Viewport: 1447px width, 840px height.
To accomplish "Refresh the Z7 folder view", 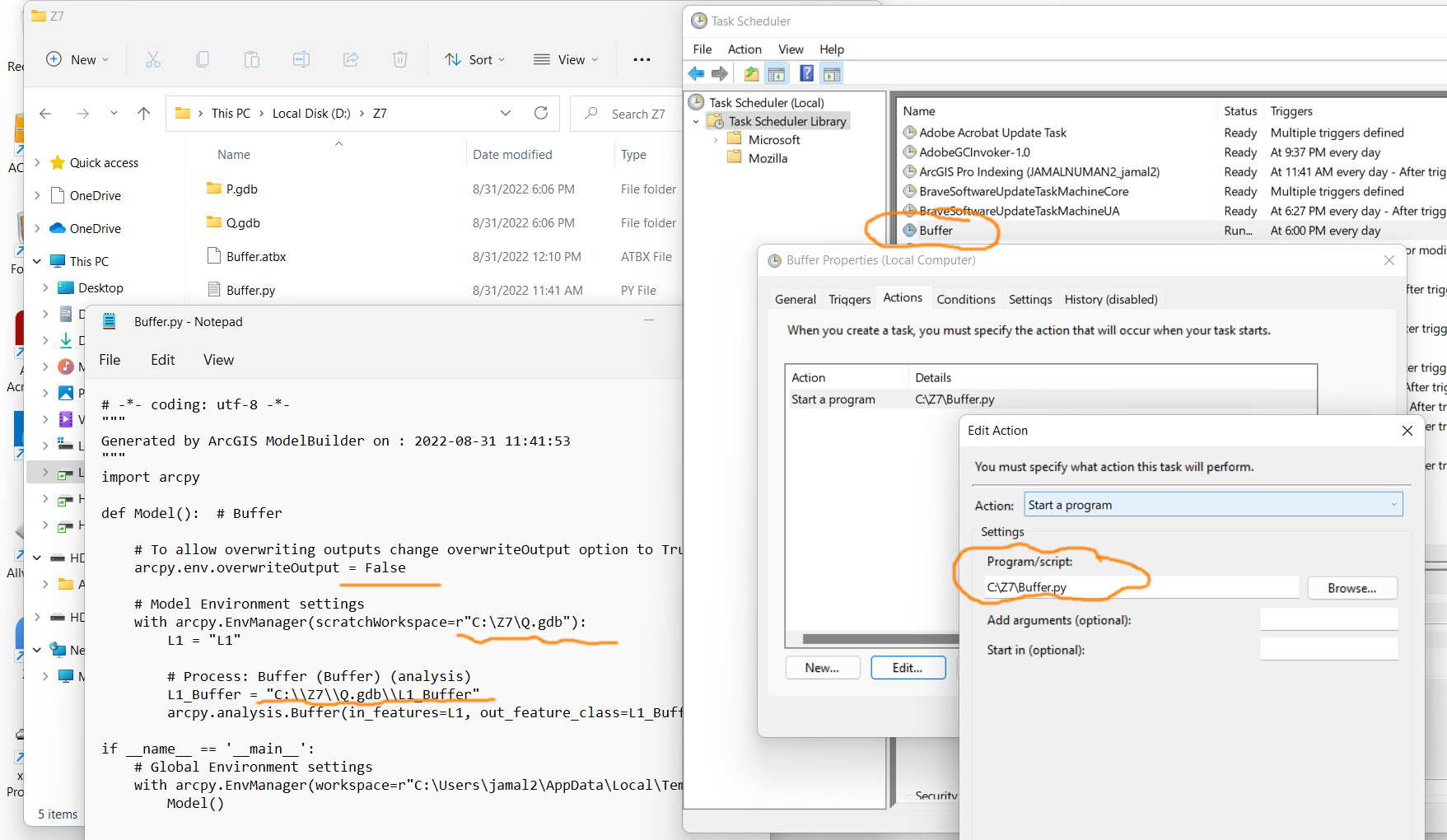I will click(541, 113).
